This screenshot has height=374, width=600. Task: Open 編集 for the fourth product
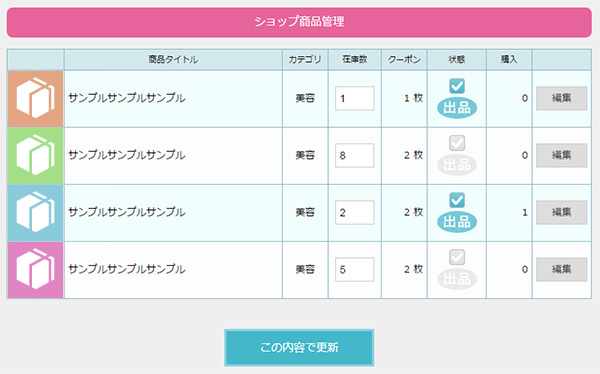[x=561, y=269]
